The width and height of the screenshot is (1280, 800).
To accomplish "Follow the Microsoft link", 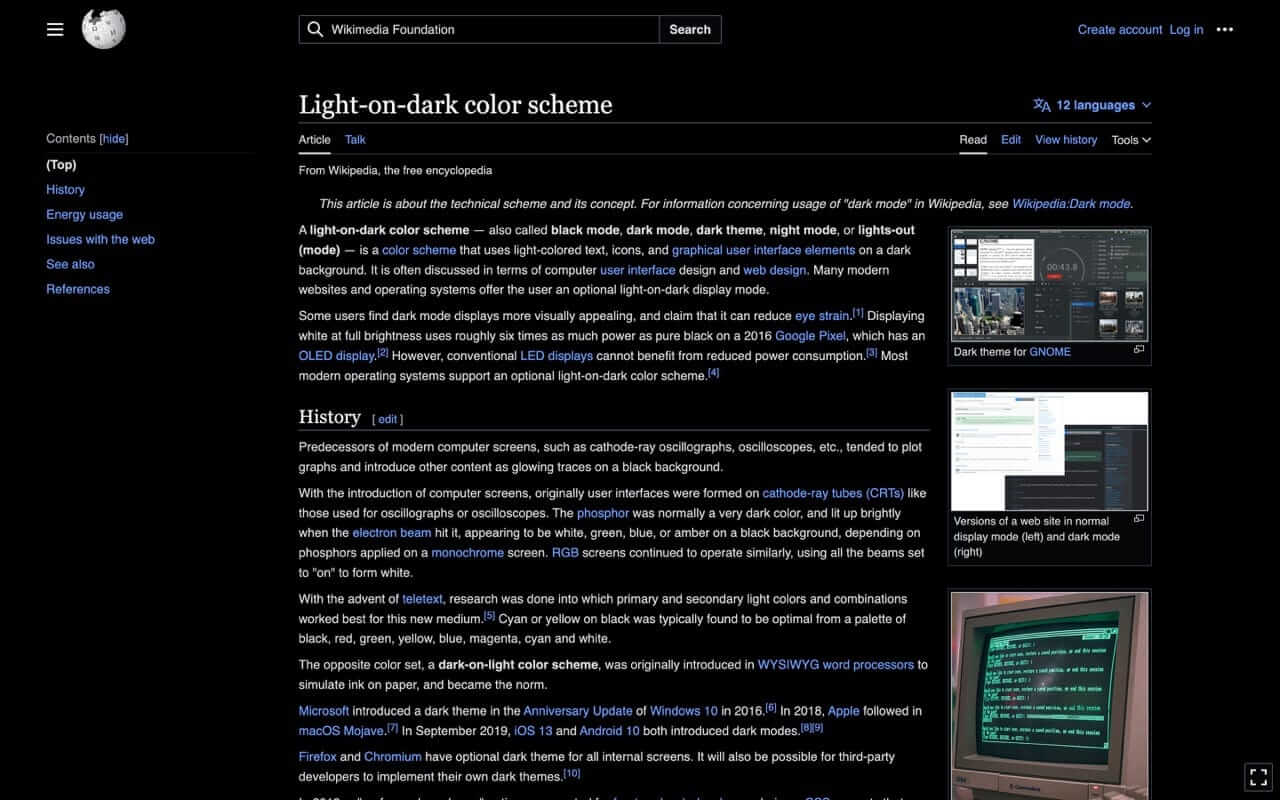I will [x=324, y=711].
